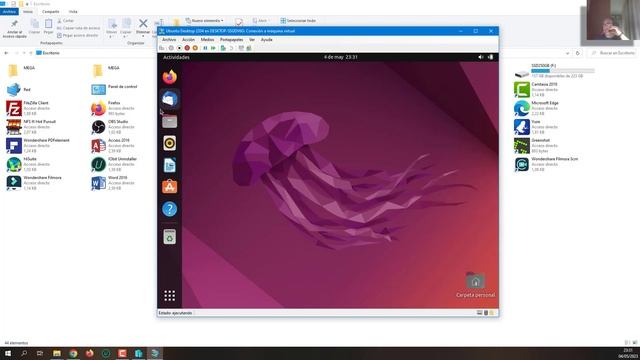Select the Wondershare PDFelement shortcut
The width and height of the screenshot is (640, 360).
[38, 146]
